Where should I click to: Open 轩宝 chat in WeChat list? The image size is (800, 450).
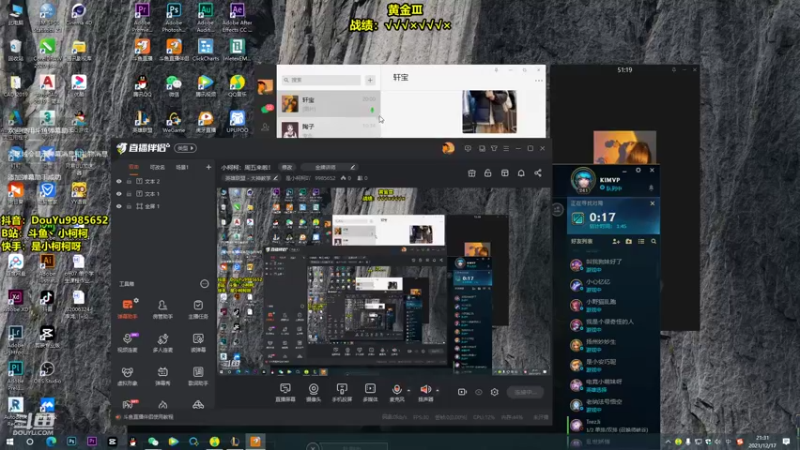(329, 104)
